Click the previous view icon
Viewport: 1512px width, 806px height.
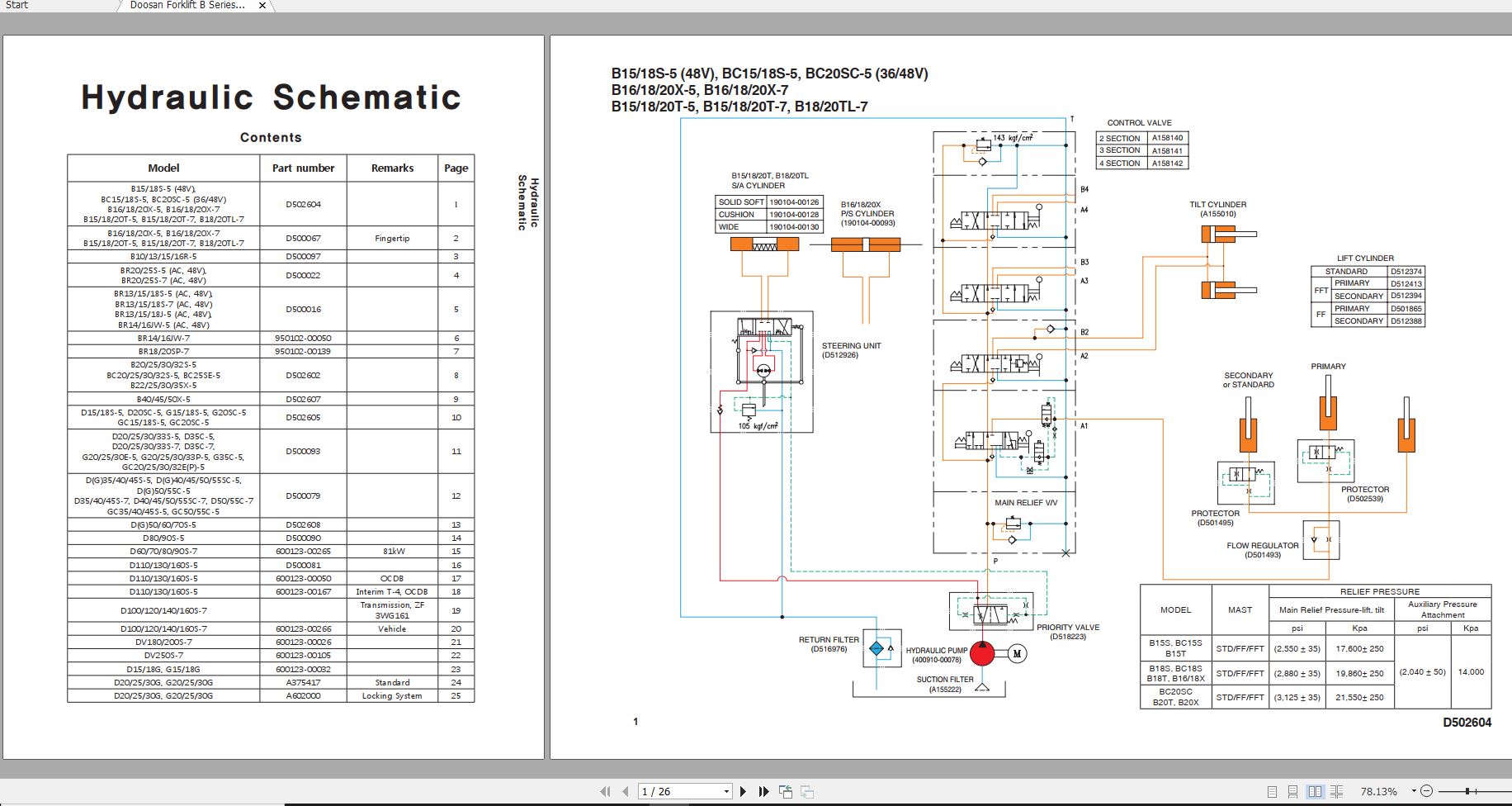click(785, 791)
